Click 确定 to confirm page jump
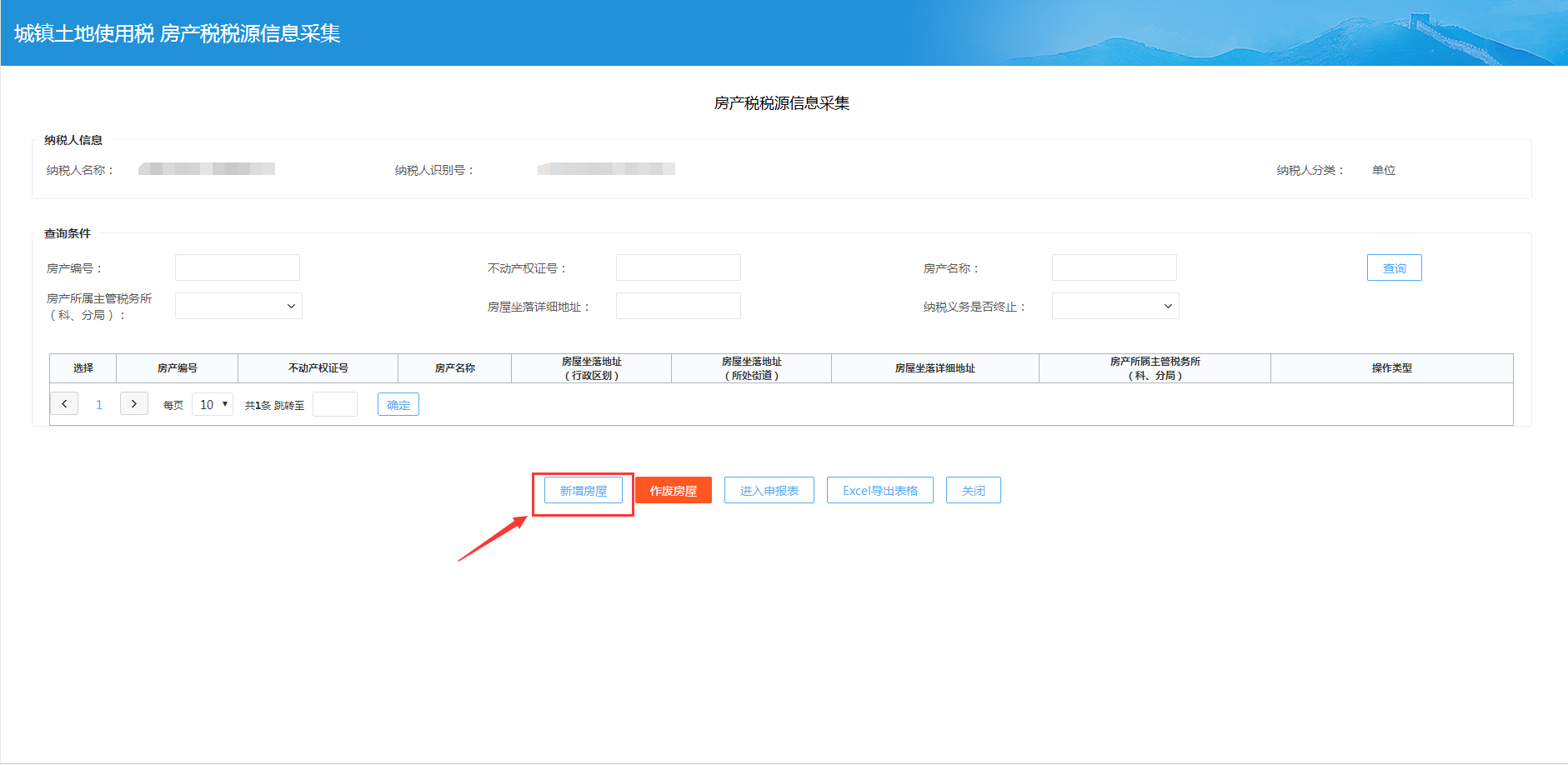 398,404
